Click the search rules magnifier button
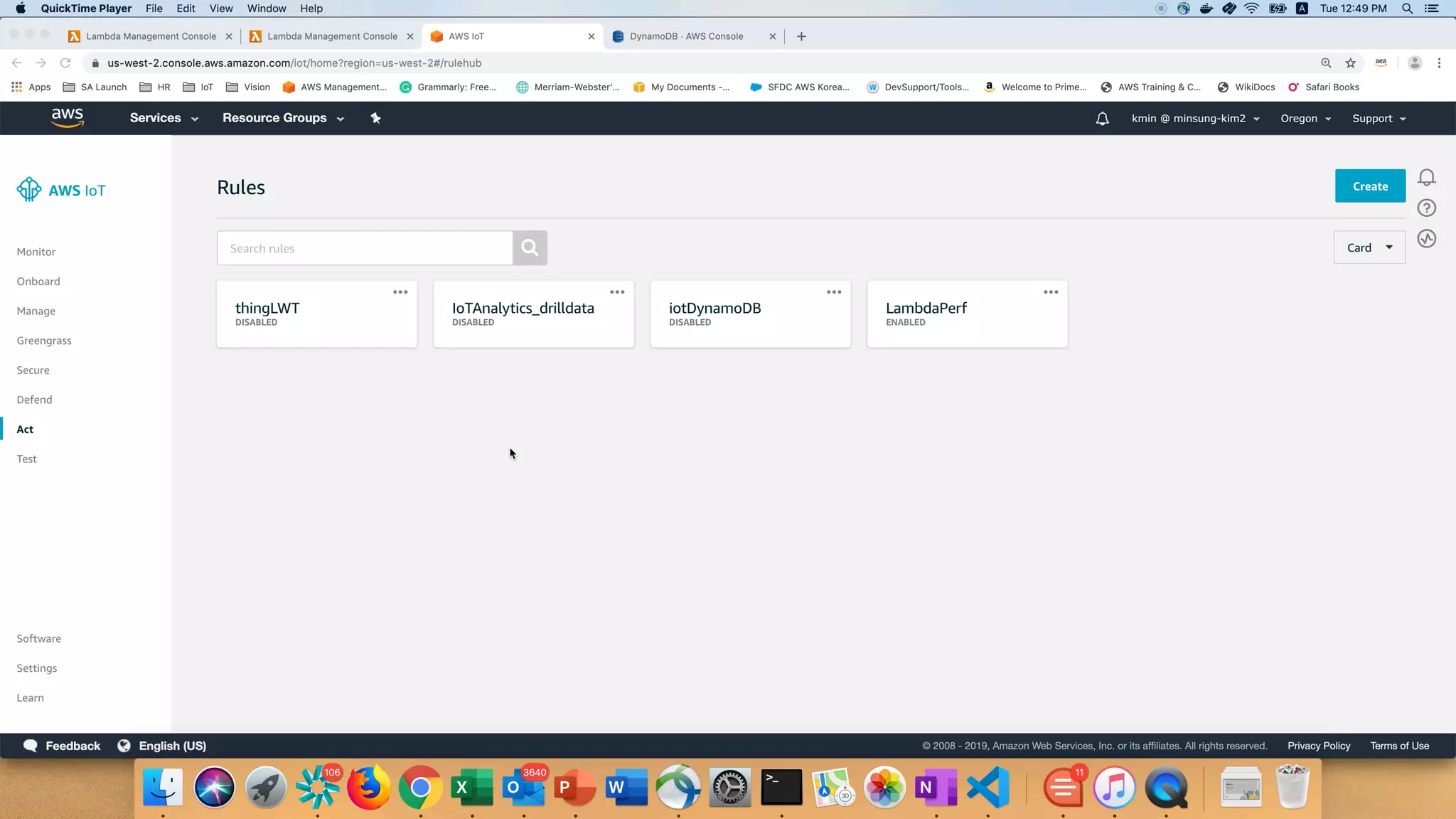The height and width of the screenshot is (819, 1456). [530, 247]
